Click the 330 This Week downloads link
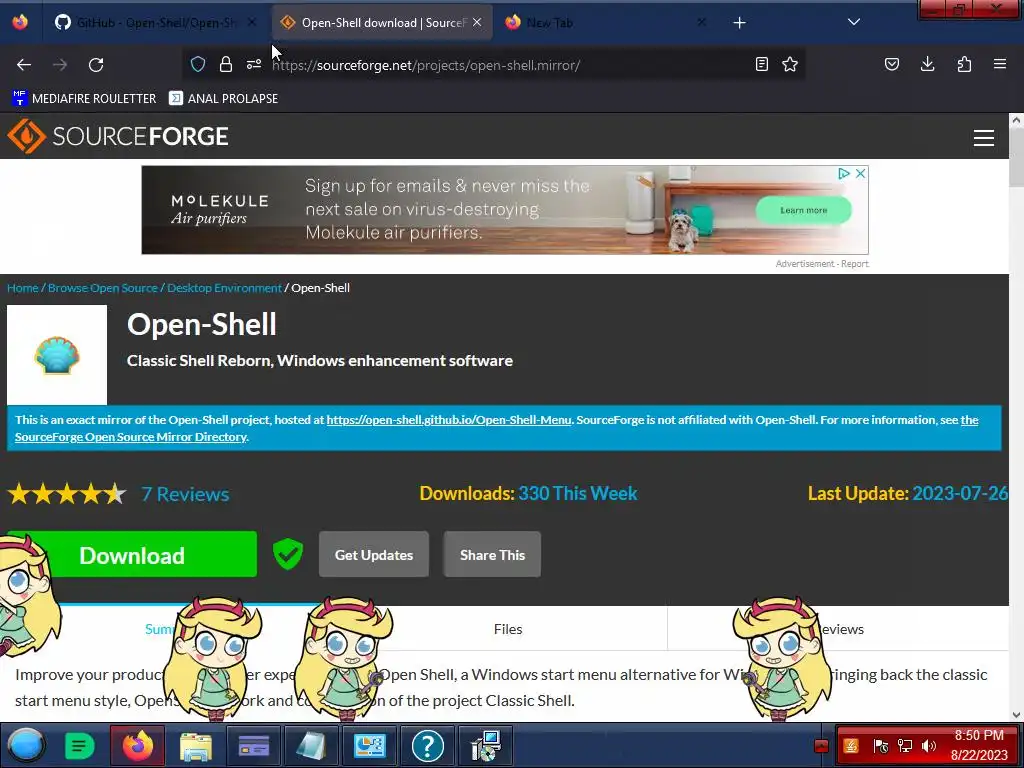The height and width of the screenshot is (768, 1024). [577, 493]
